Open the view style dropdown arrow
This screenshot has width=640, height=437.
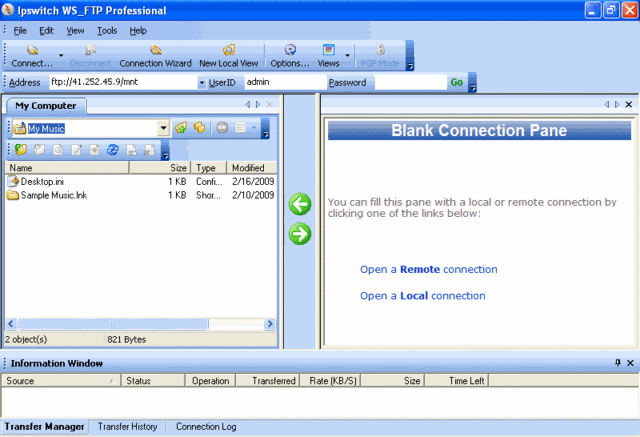[254, 128]
